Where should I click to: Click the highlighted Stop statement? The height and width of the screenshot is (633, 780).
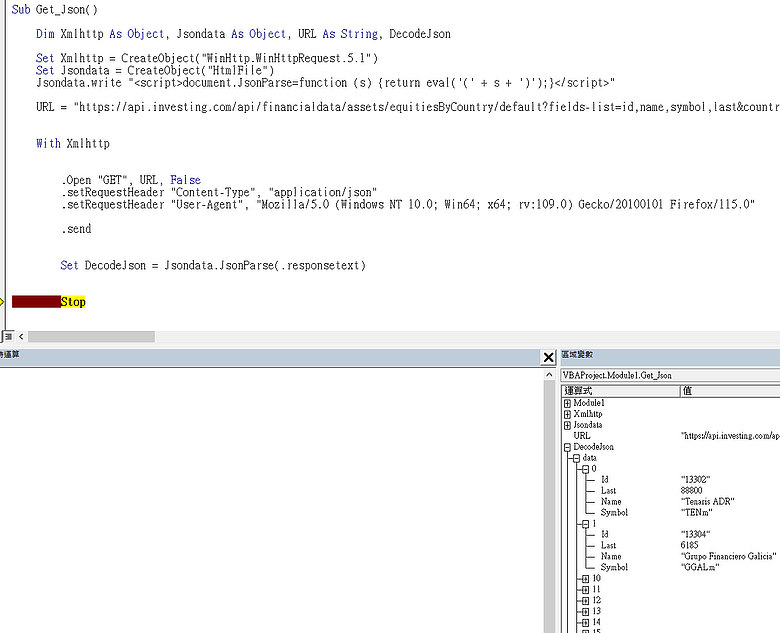(73, 302)
